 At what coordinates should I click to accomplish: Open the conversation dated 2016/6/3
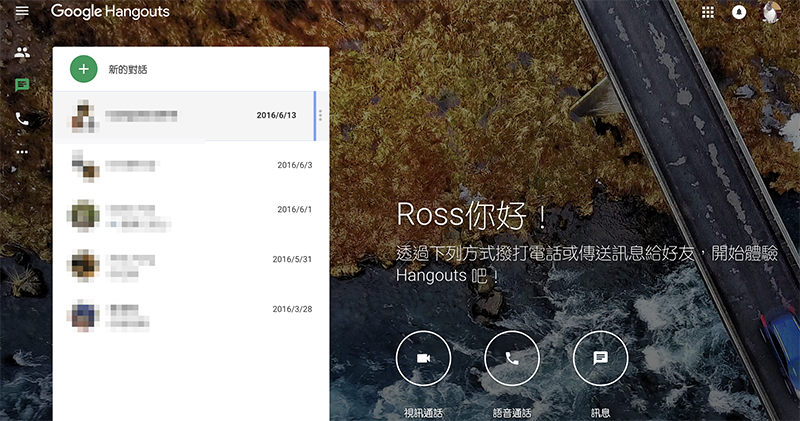coord(191,165)
